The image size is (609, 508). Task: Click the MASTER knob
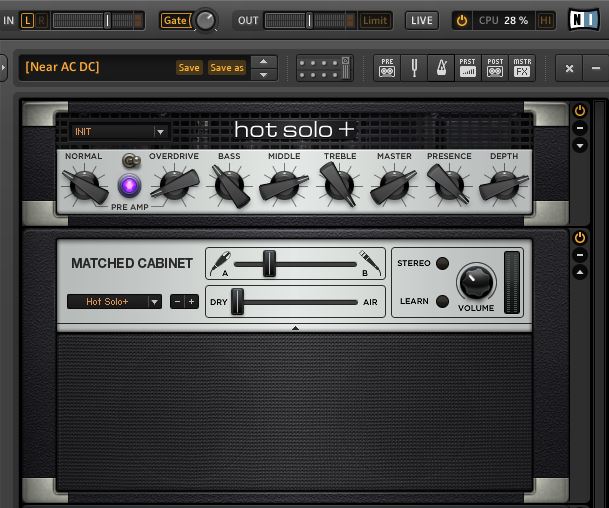394,186
